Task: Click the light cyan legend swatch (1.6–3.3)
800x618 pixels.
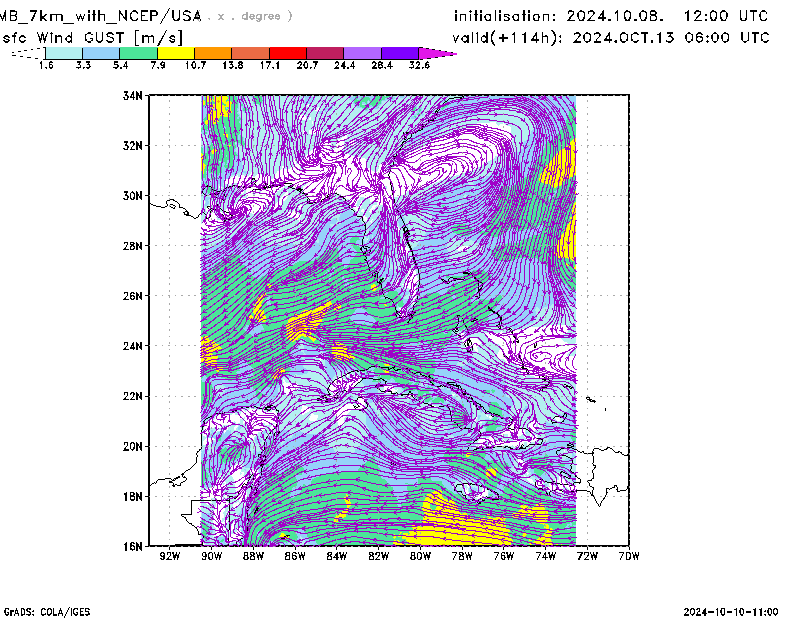Action: [x=64, y=53]
